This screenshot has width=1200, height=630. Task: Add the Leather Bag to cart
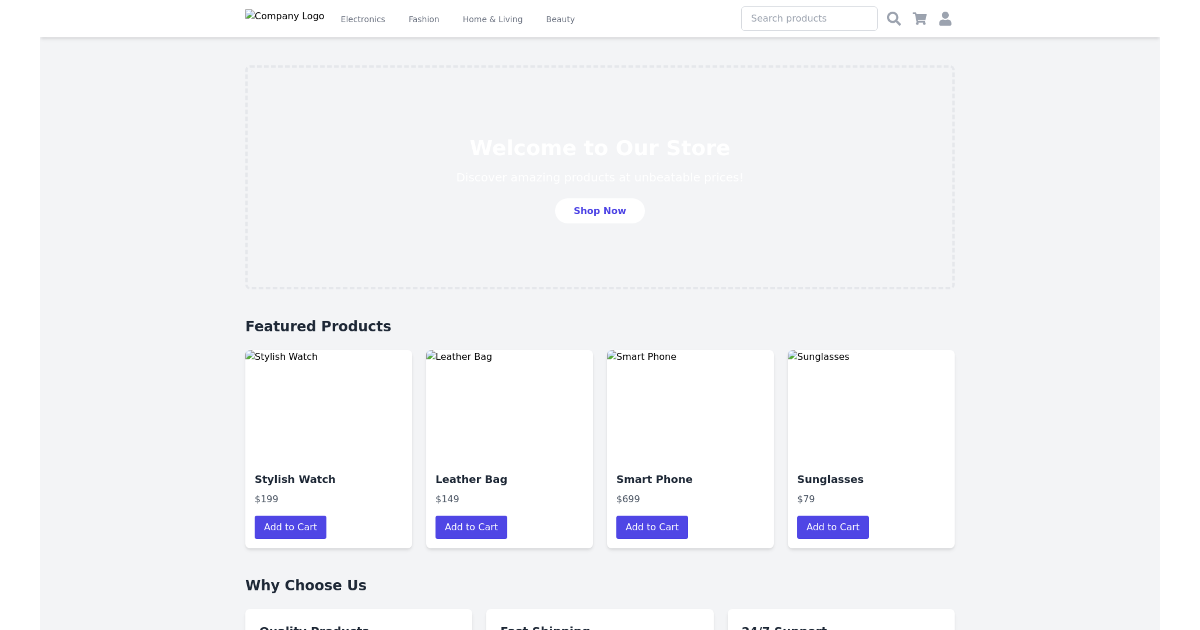(471, 527)
